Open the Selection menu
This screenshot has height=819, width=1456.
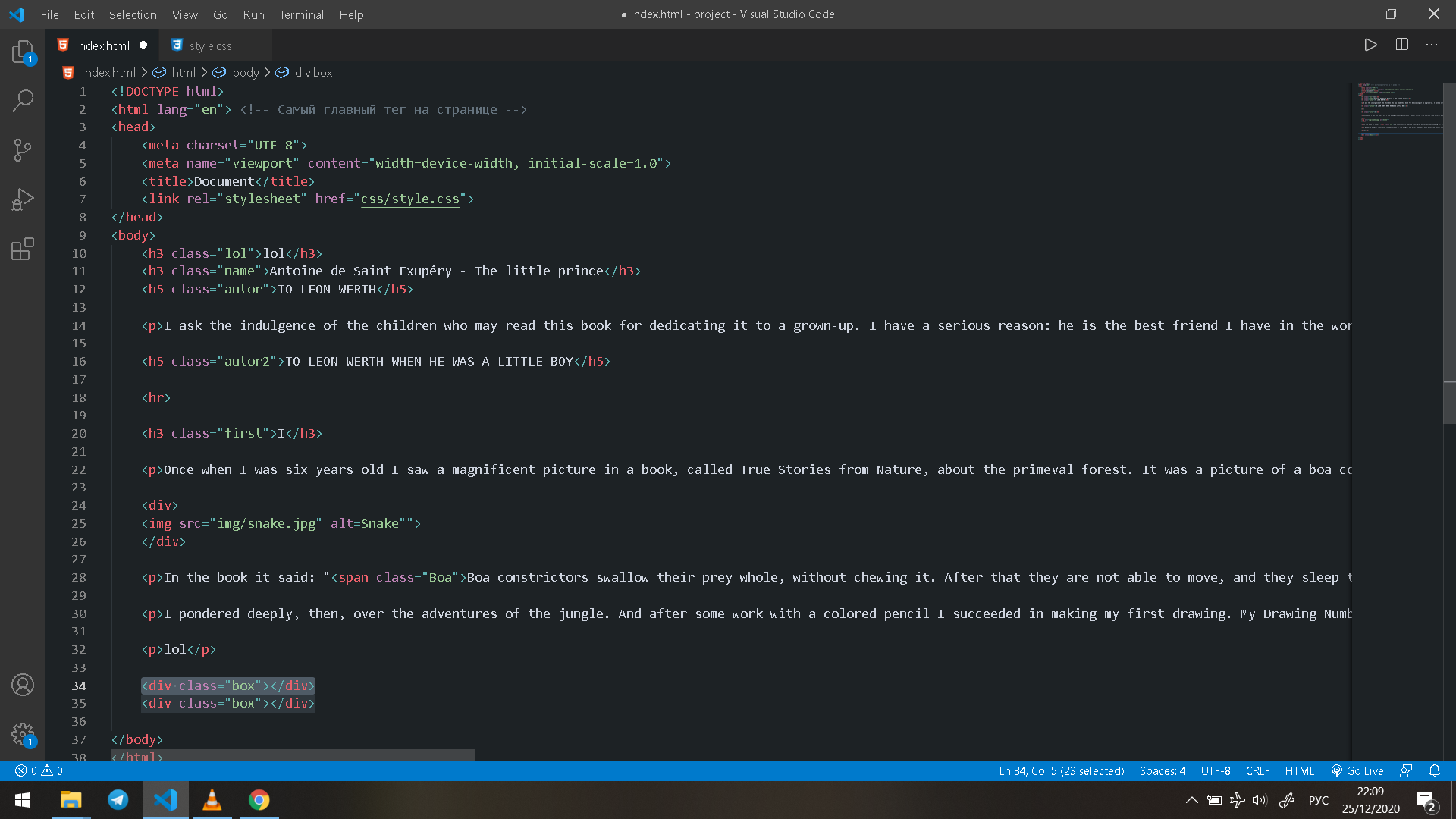click(133, 14)
